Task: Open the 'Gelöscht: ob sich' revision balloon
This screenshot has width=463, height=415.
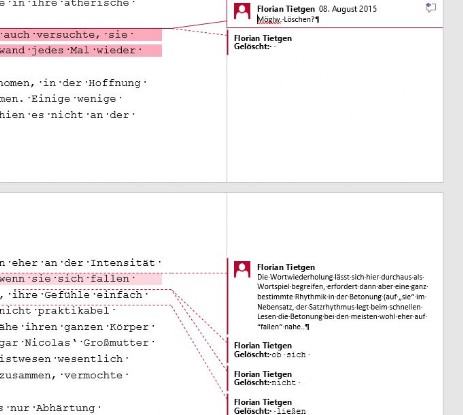Action: pos(272,350)
